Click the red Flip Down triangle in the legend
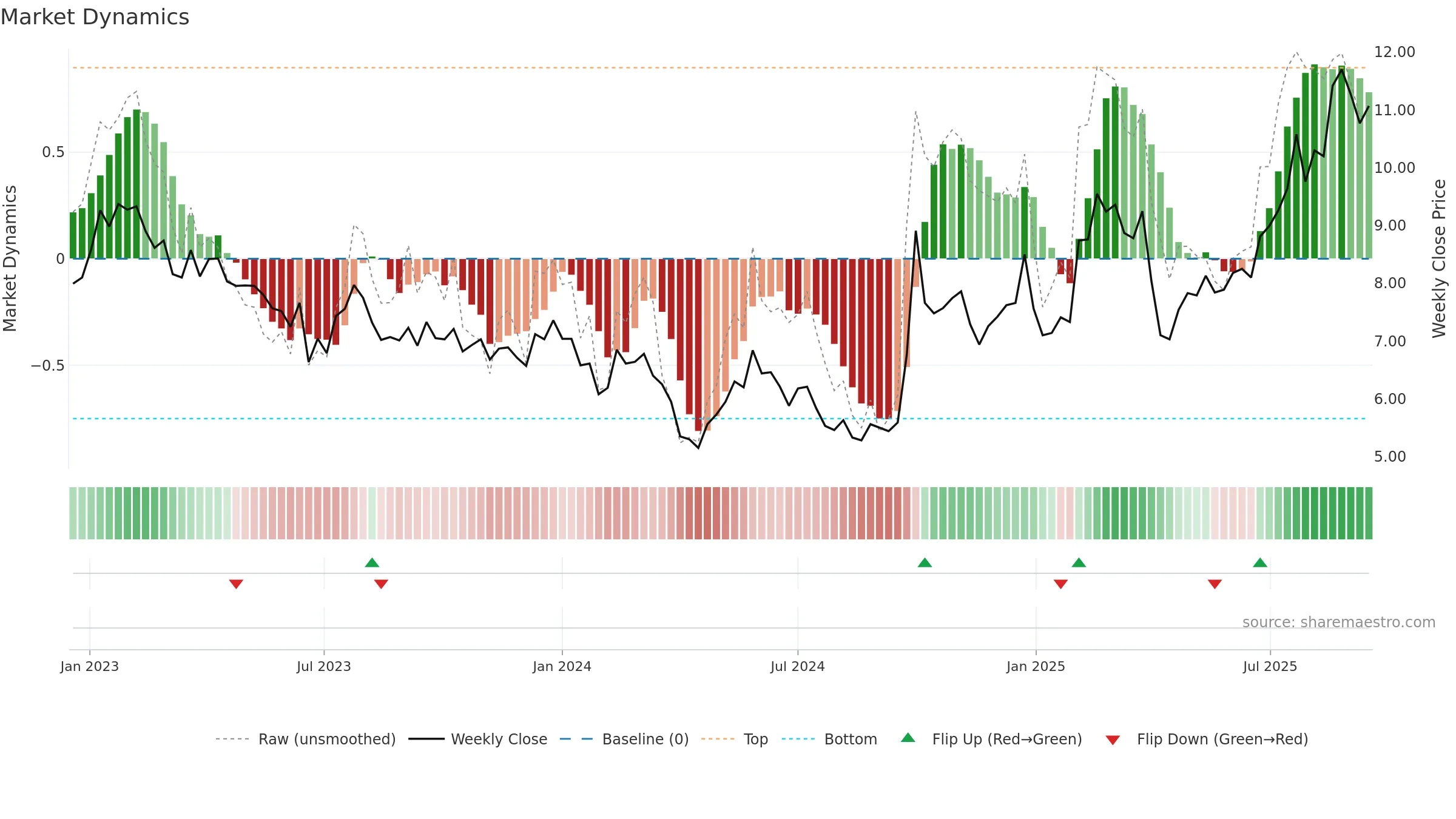The image size is (1456, 819). pos(1113,740)
